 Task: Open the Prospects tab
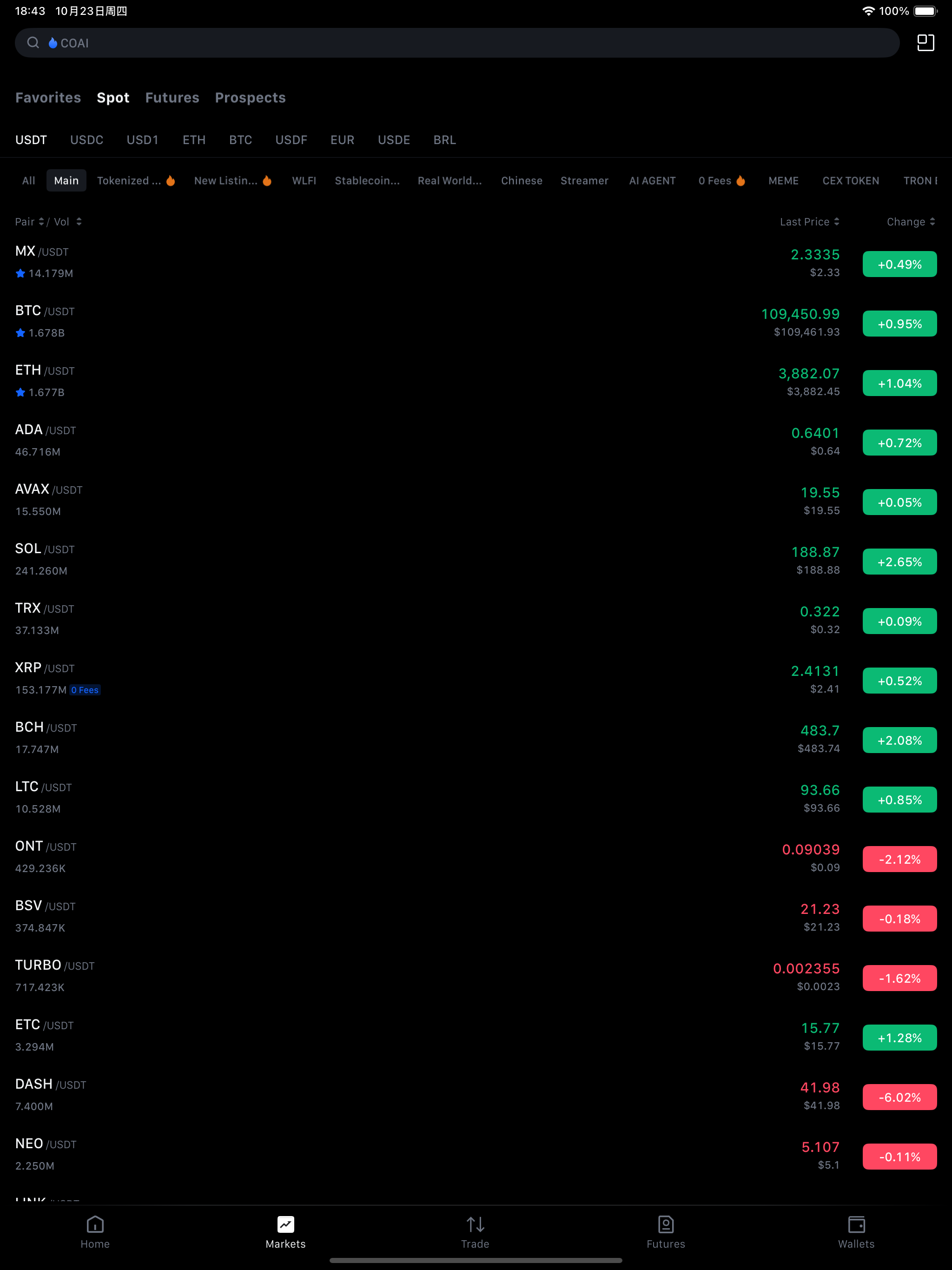(251, 97)
